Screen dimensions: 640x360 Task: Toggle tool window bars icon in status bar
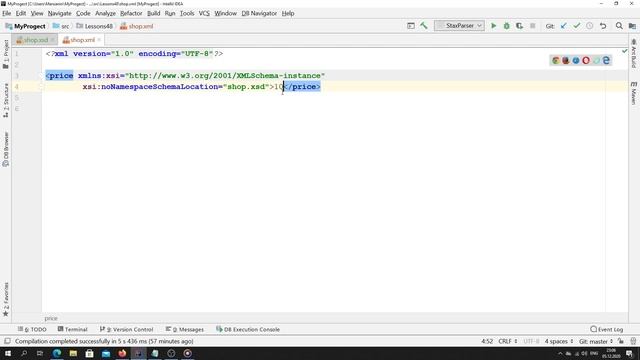click(x=7, y=341)
